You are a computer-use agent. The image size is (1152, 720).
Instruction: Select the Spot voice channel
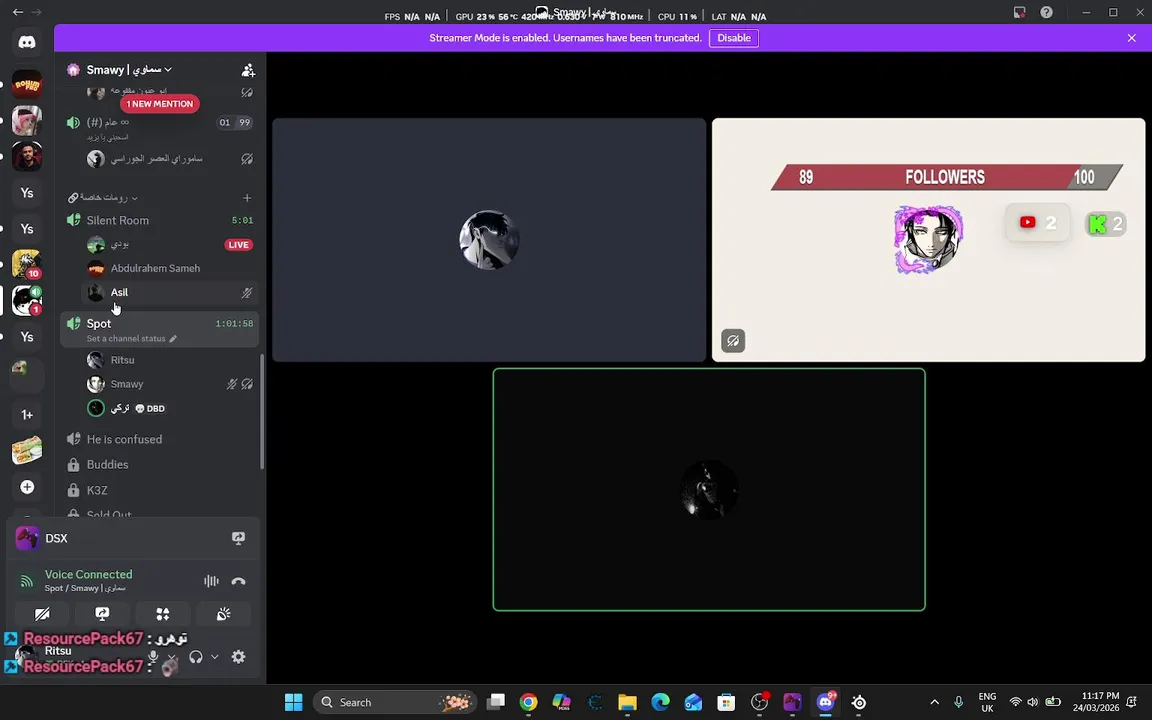[x=159, y=329]
